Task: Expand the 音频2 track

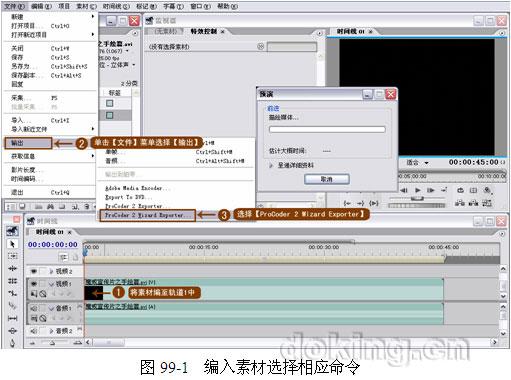Action: click(51, 331)
